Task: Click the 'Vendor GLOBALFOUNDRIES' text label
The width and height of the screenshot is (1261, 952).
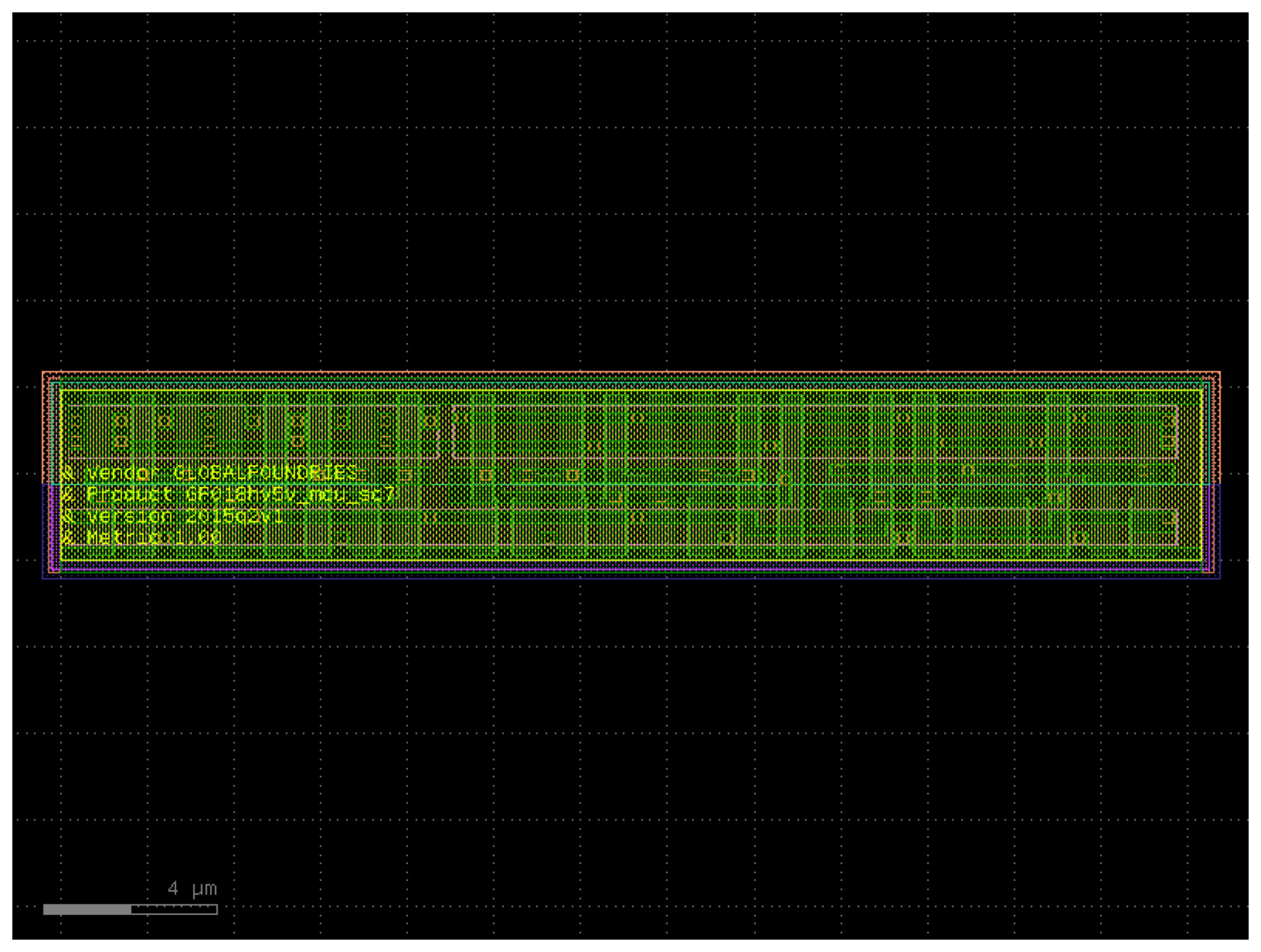Action: (223, 472)
